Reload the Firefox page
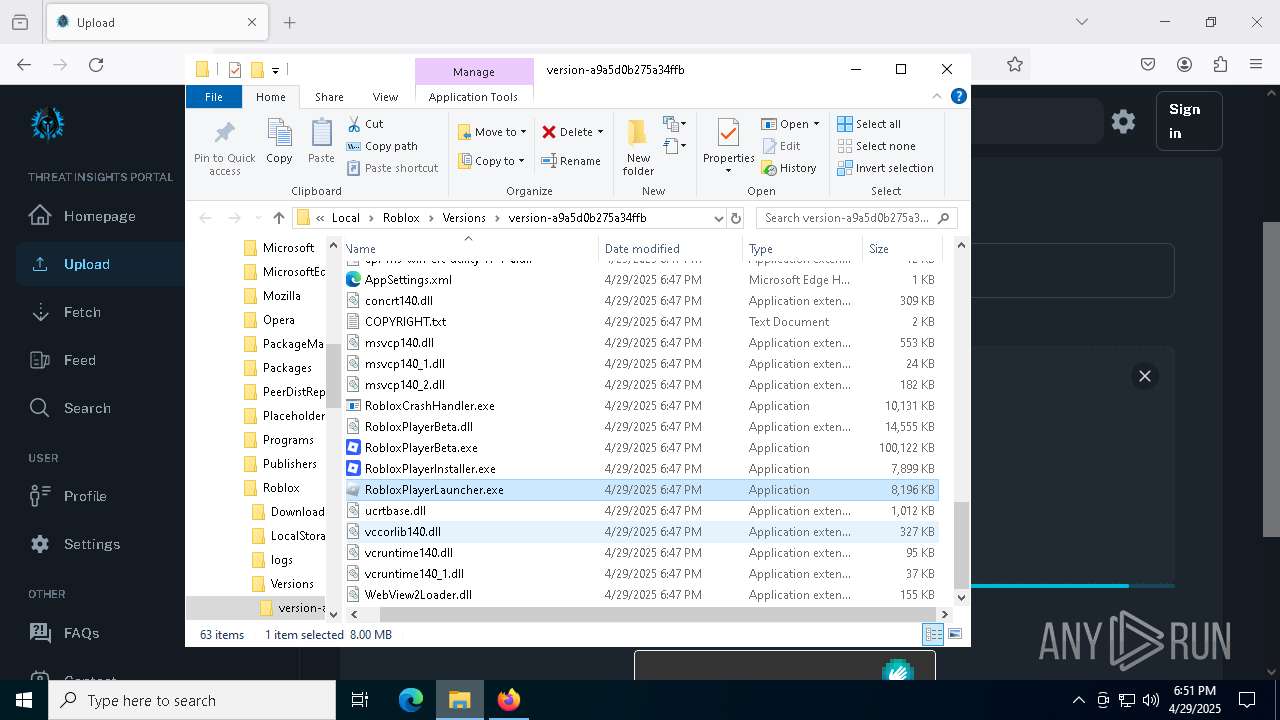Viewport: 1280px width, 720px height. click(96, 64)
